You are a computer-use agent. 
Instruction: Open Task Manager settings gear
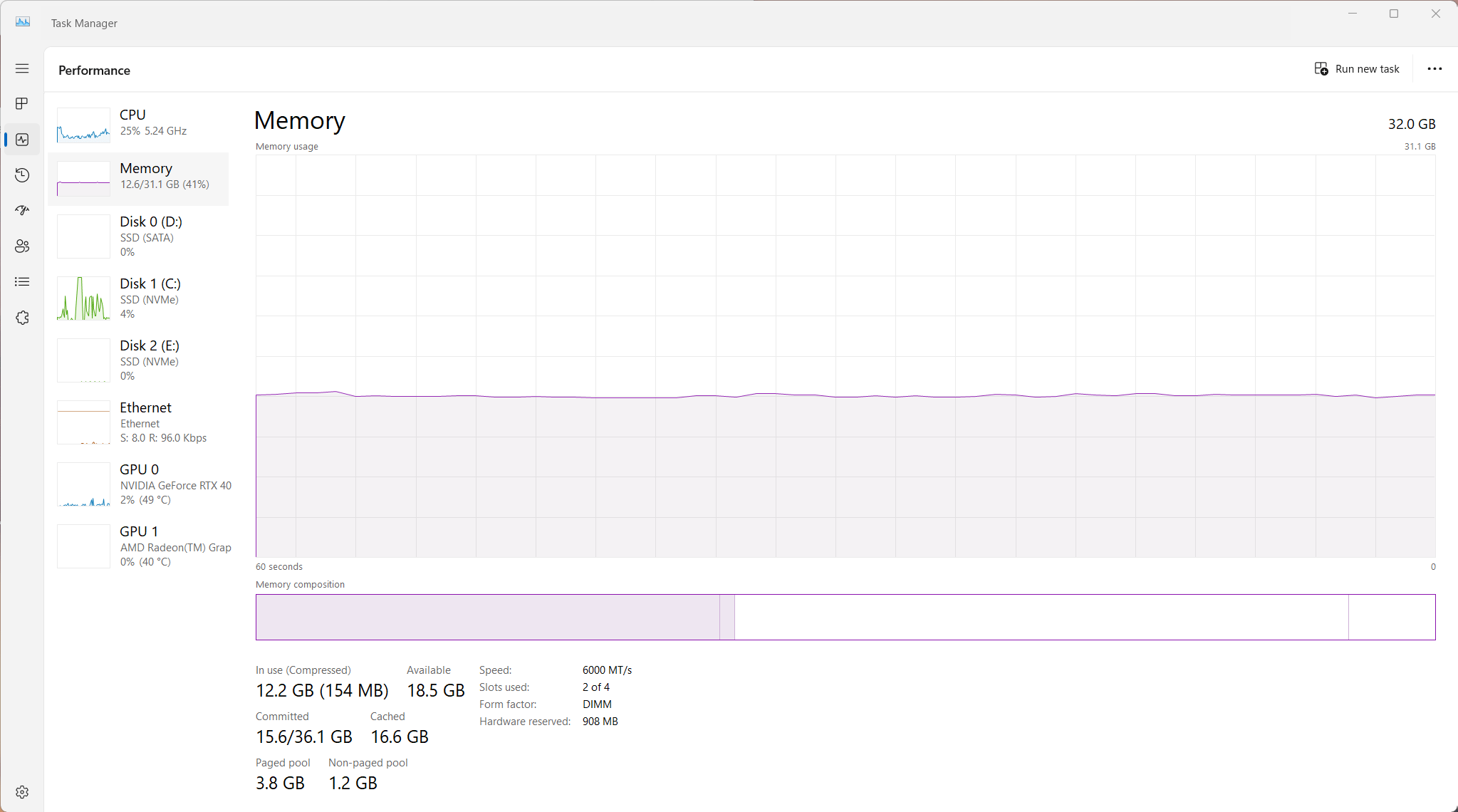coord(22,792)
